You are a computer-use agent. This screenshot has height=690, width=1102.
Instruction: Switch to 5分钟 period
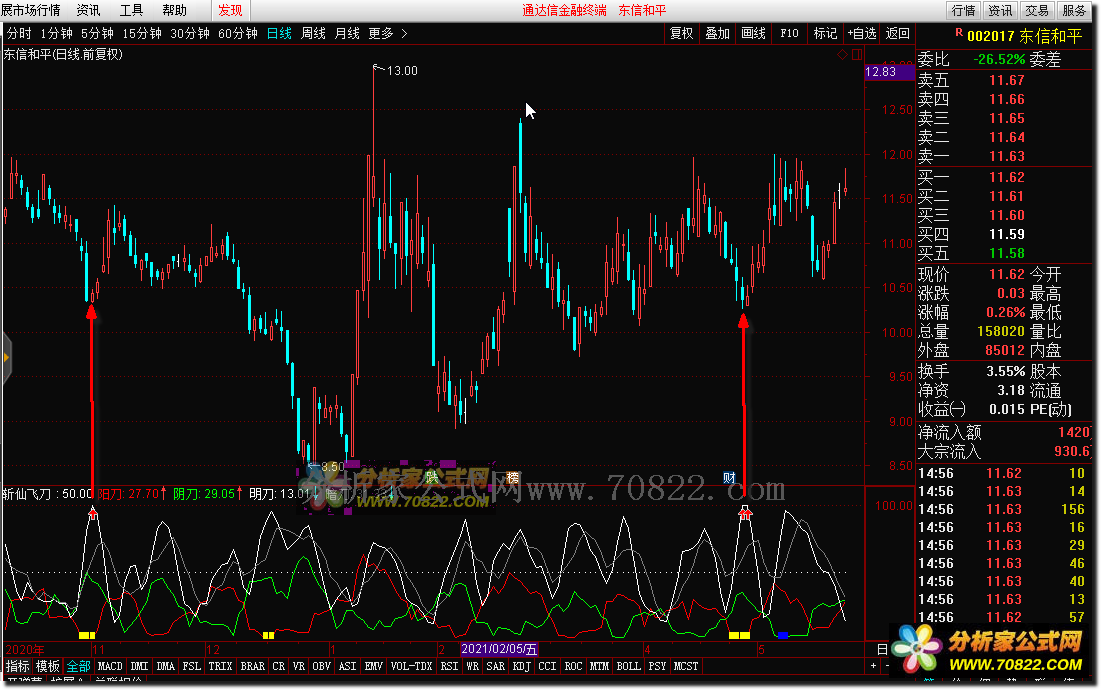97,33
